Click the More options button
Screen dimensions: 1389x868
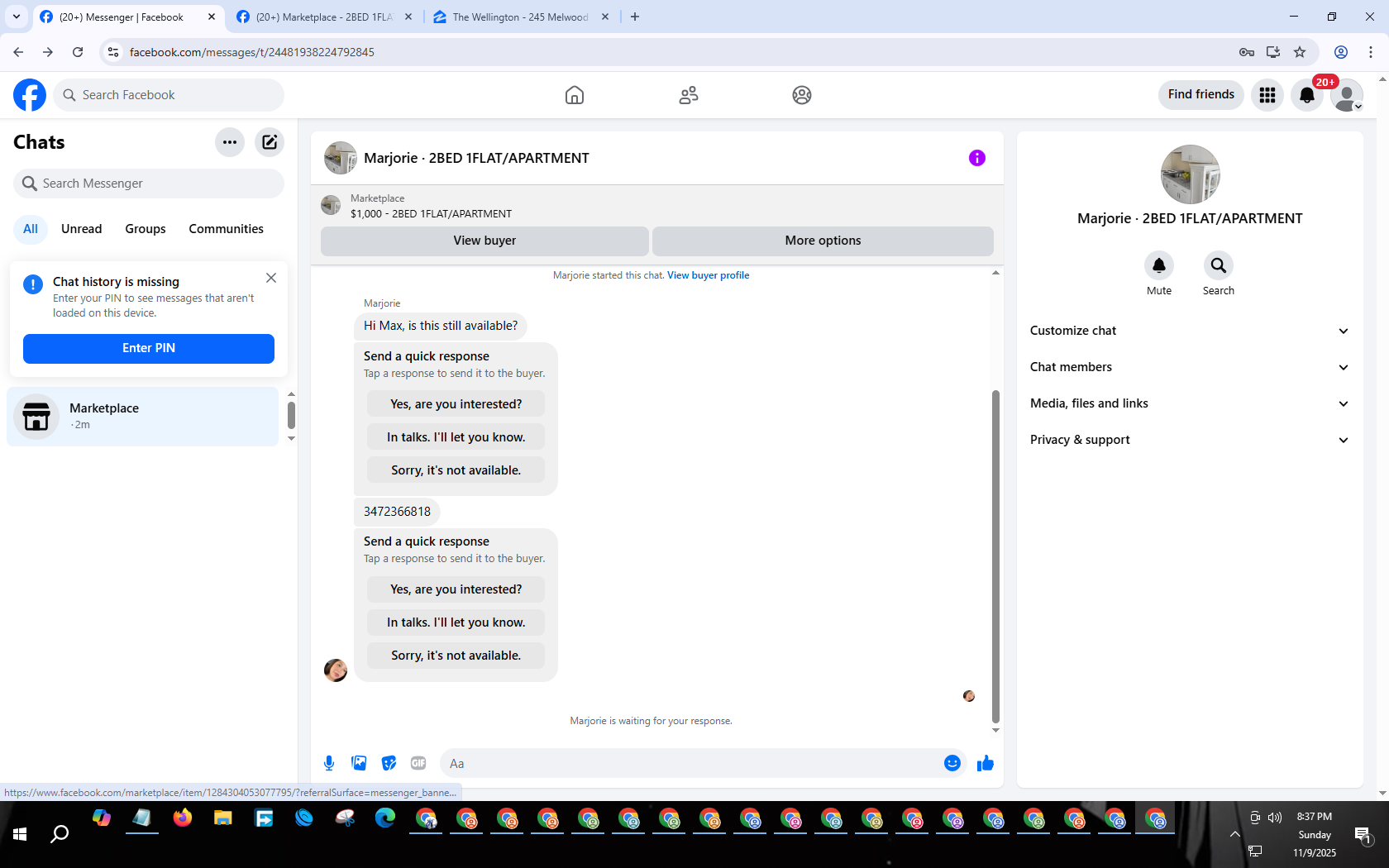(823, 241)
